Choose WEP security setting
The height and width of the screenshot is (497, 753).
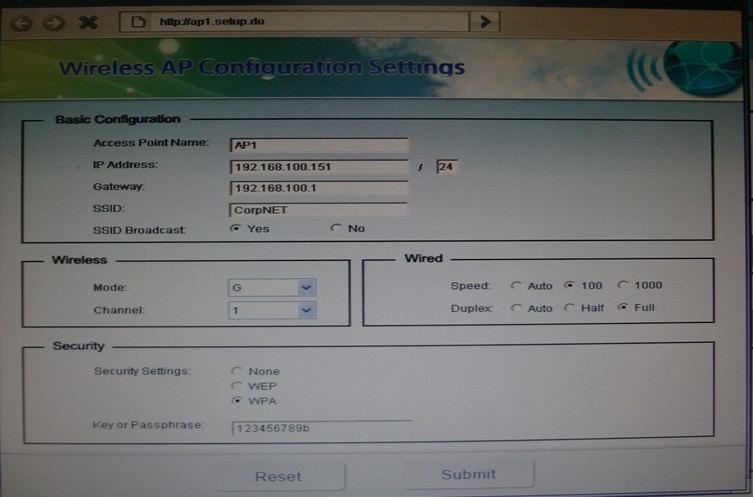[x=236, y=386]
